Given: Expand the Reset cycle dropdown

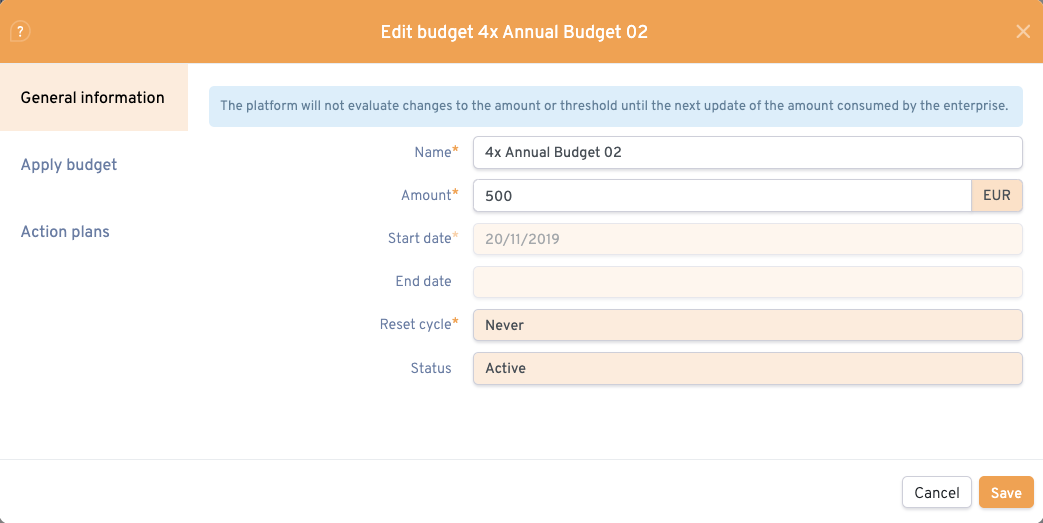Looking at the screenshot, I should 748,325.
